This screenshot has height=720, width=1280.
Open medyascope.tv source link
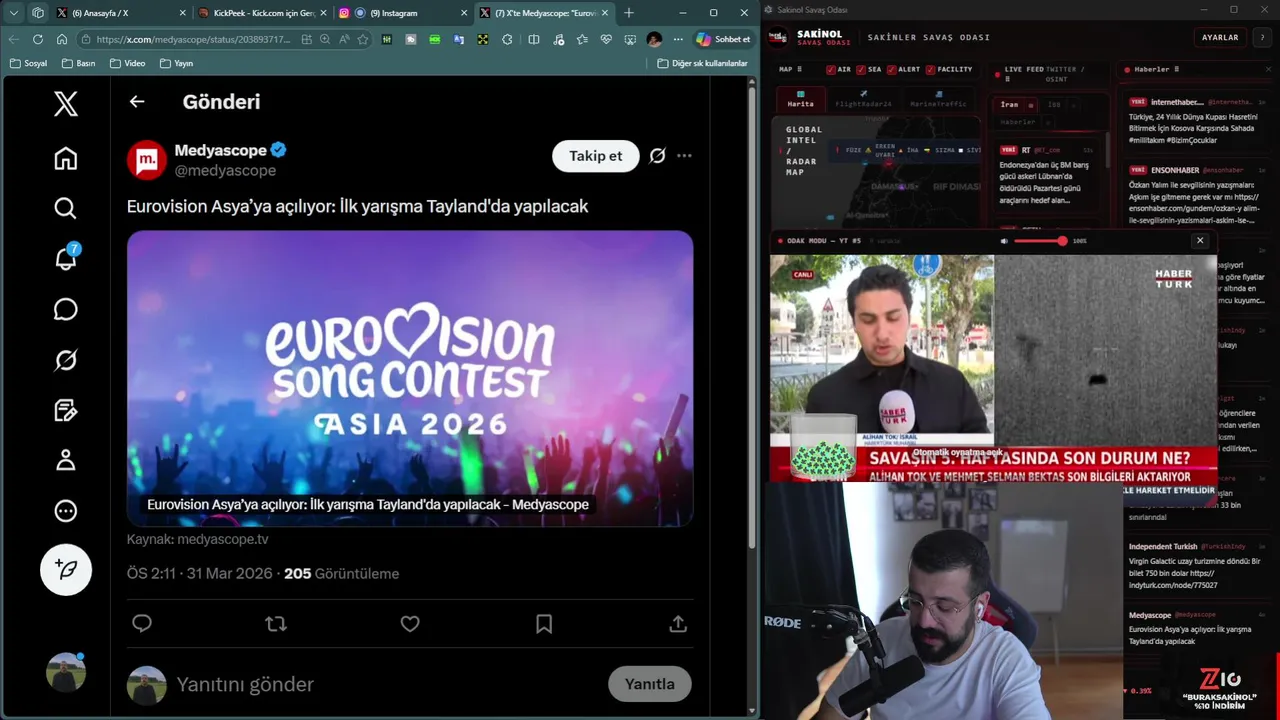pyautogui.click(x=222, y=539)
